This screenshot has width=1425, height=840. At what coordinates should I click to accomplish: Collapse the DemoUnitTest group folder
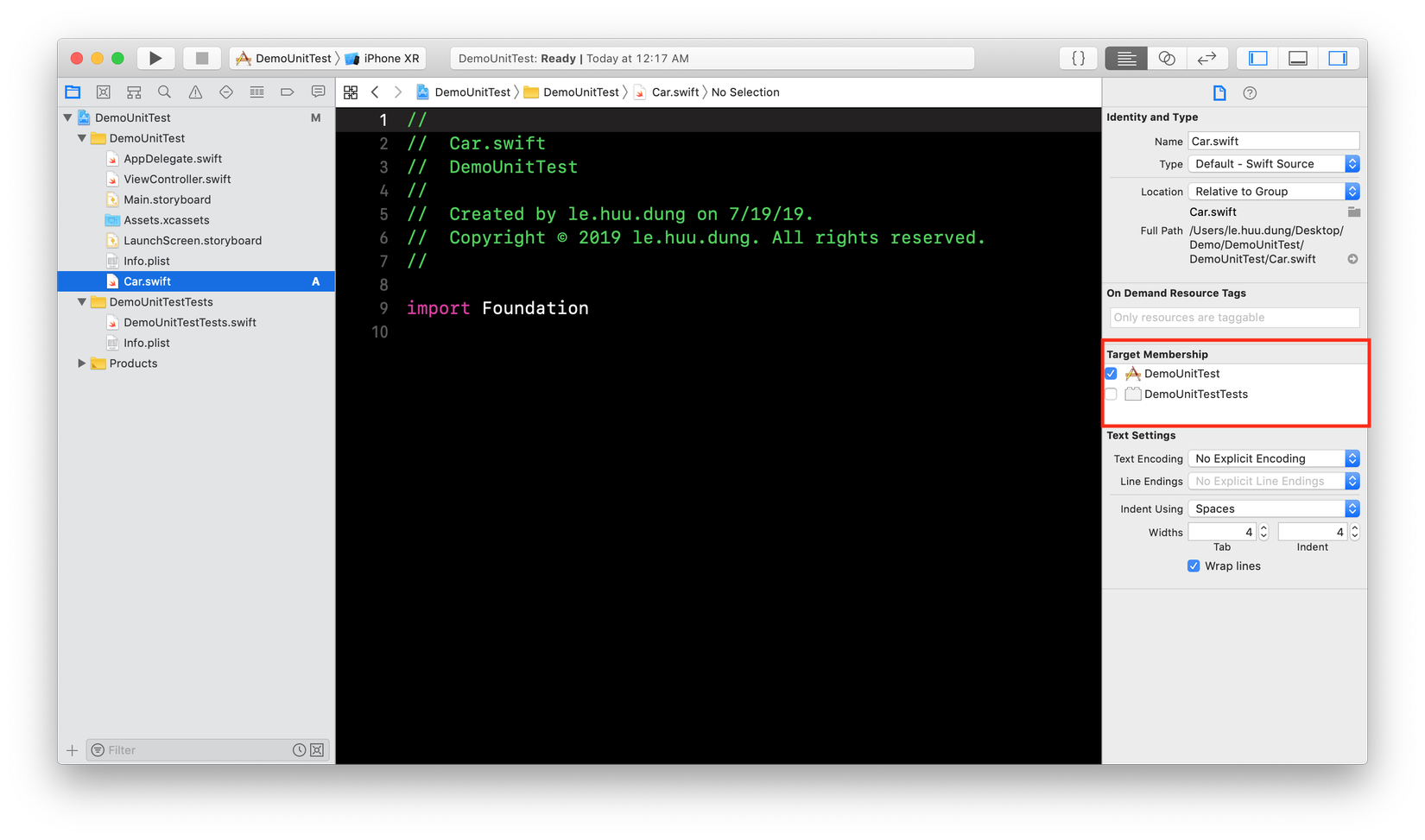pyautogui.click(x=82, y=138)
